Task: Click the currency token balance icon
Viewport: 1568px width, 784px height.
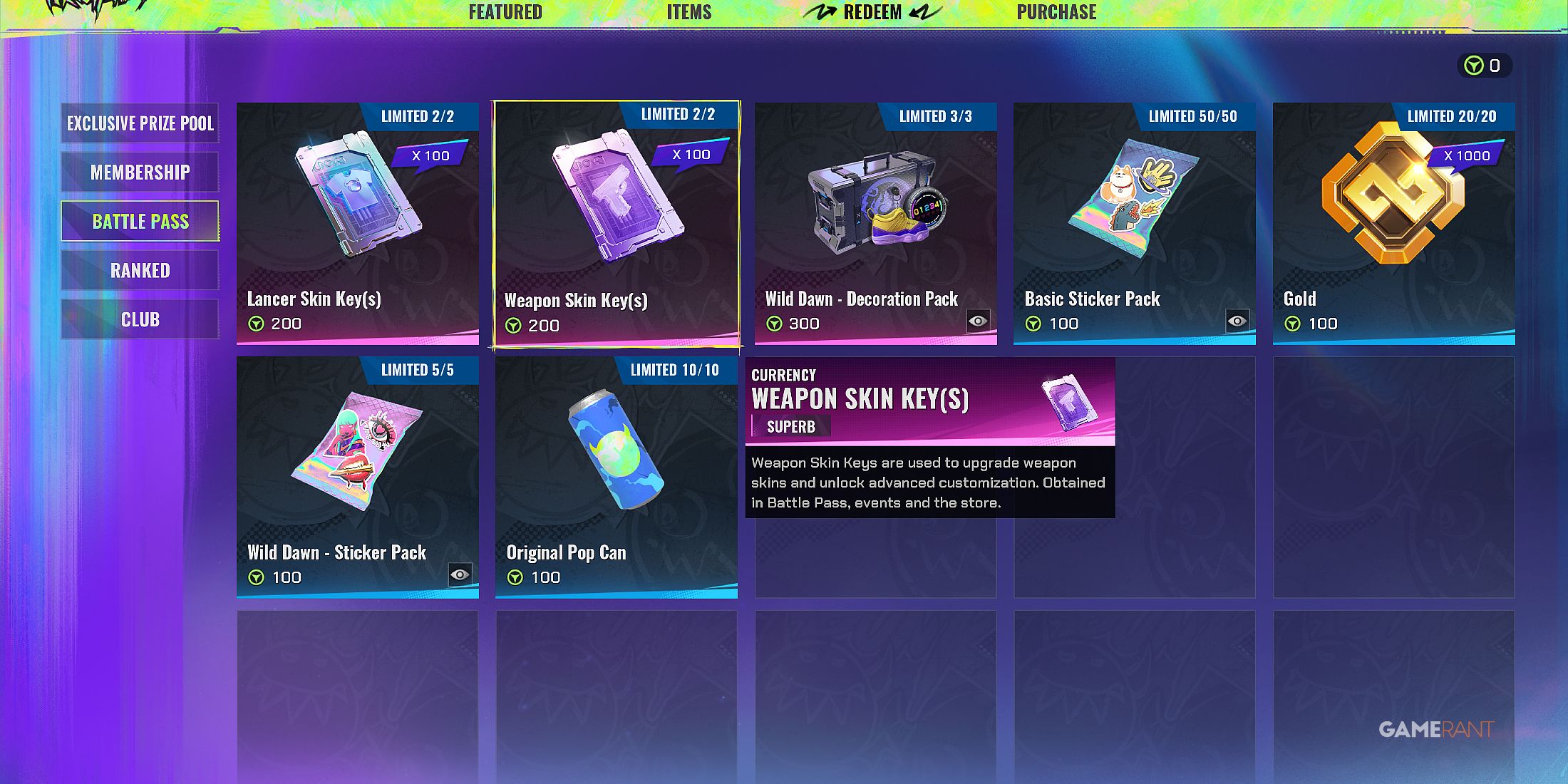Action: tap(1473, 66)
